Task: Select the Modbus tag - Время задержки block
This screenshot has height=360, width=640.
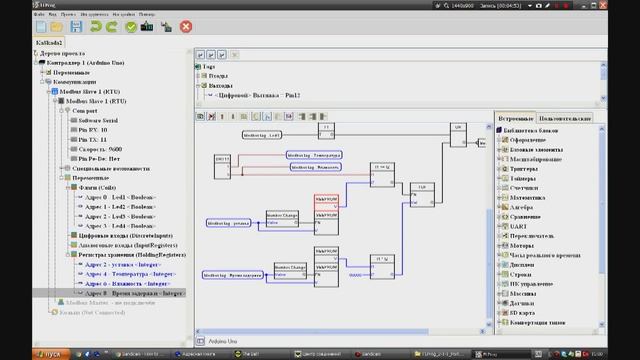Action: click(x=233, y=276)
